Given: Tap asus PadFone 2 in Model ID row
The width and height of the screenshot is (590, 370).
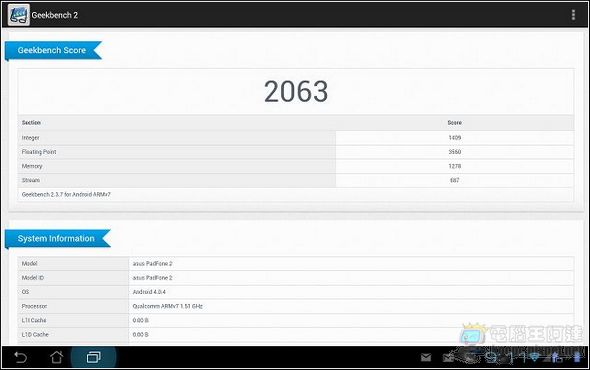Looking at the screenshot, I should tap(152, 278).
